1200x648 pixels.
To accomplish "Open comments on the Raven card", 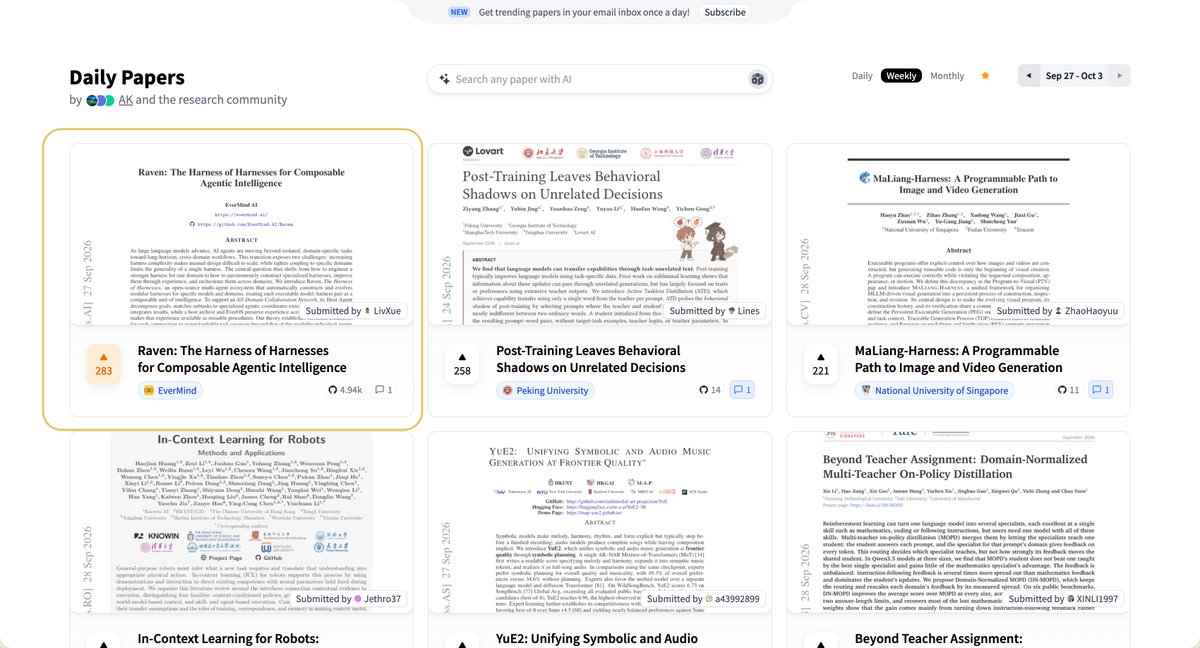I will [x=384, y=390].
